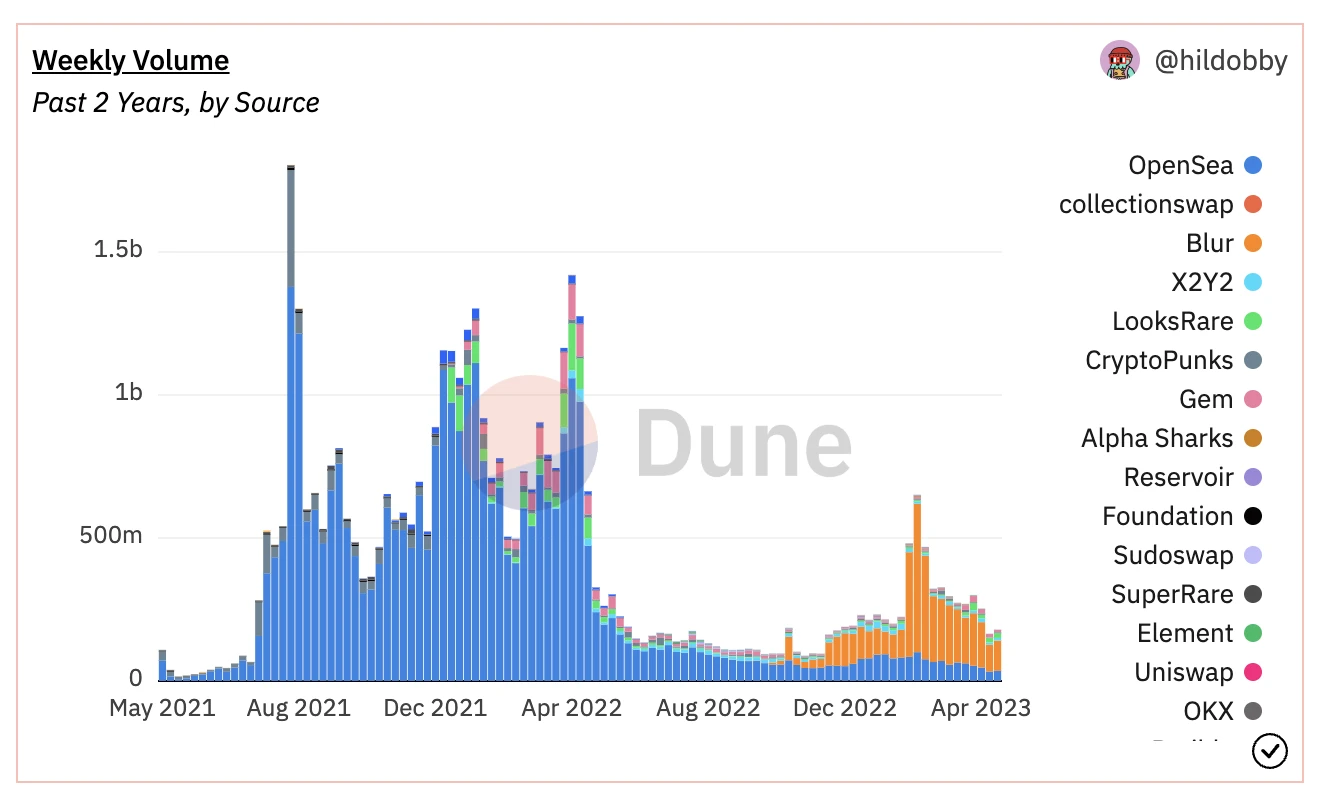Click the Gem pink legend dot

[1253, 399]
